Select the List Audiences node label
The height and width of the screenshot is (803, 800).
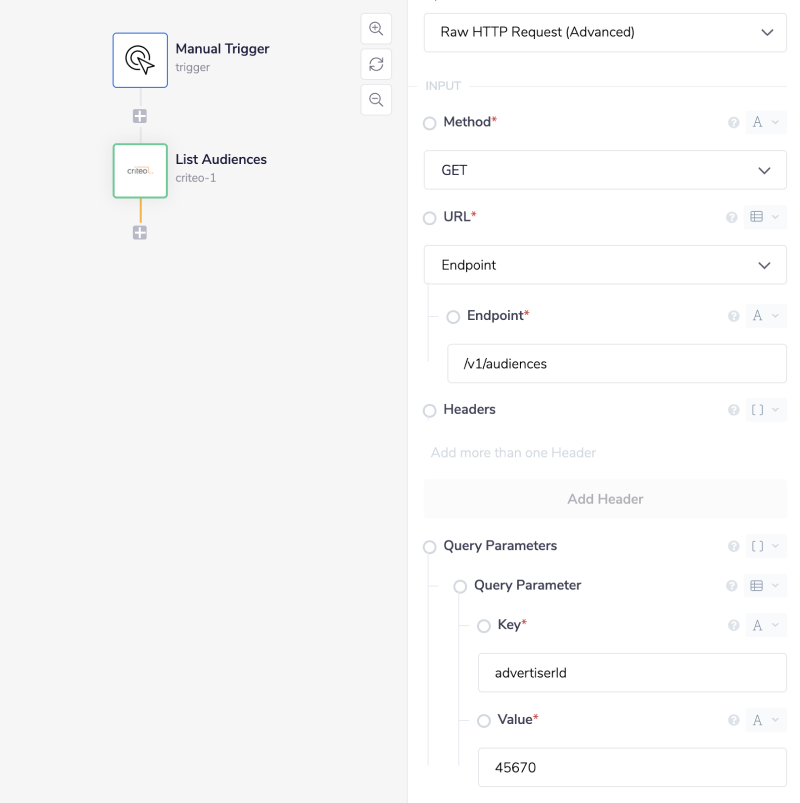pyautogui.click(x=220, y=159)
